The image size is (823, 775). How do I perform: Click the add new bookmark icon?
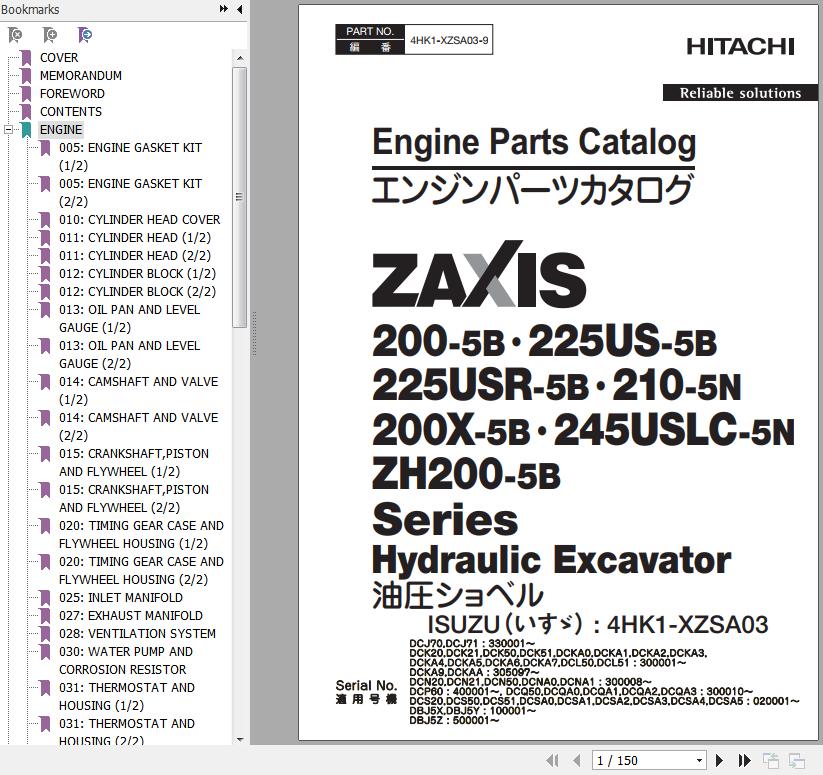coord(50,35)
